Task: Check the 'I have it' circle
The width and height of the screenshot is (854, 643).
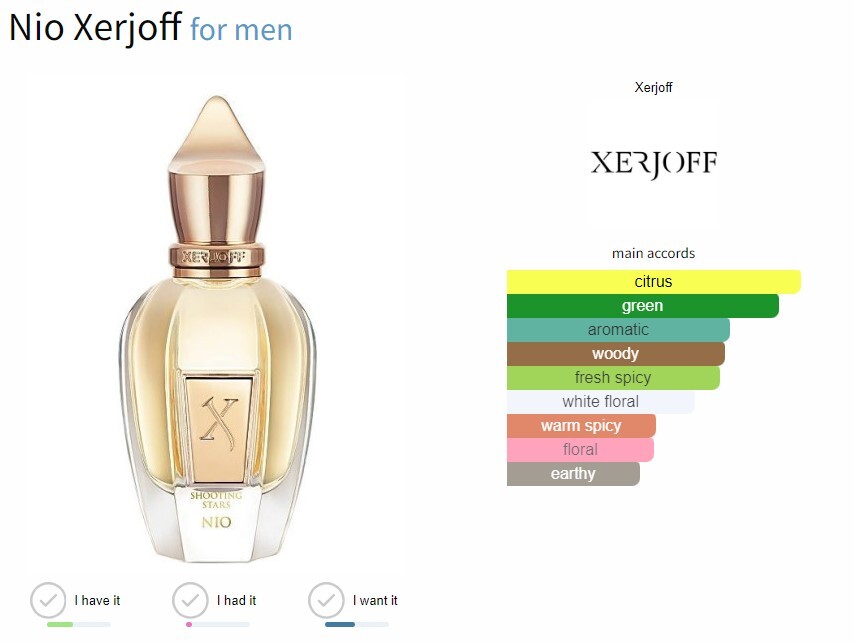Action: click(48, 600)
